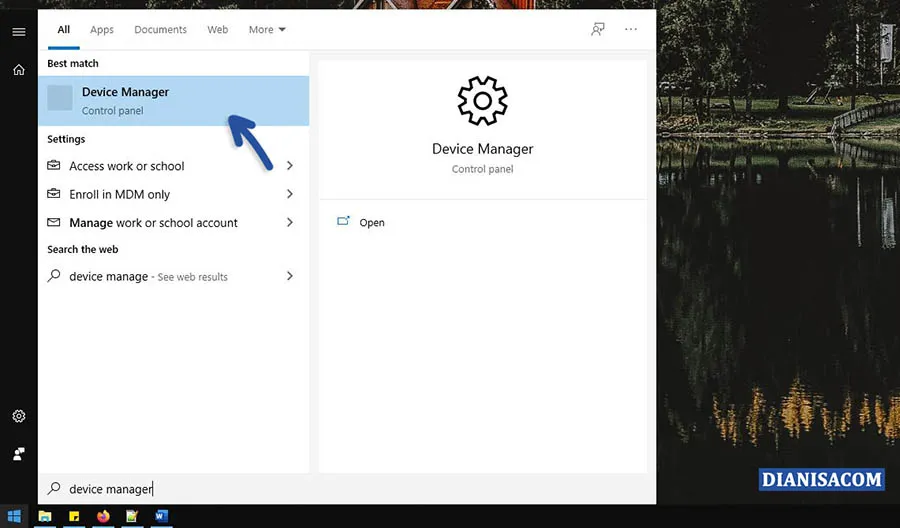The height and width of the screenshot is (528, 900).
Task: Switch to the Documents tab
Action: [x=160, y=29]
